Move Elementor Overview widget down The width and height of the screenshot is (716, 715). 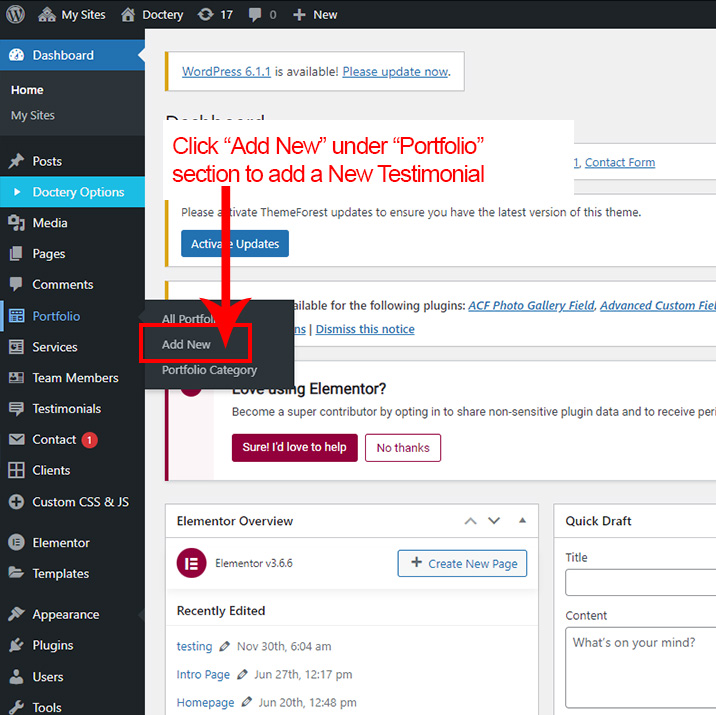494,521
